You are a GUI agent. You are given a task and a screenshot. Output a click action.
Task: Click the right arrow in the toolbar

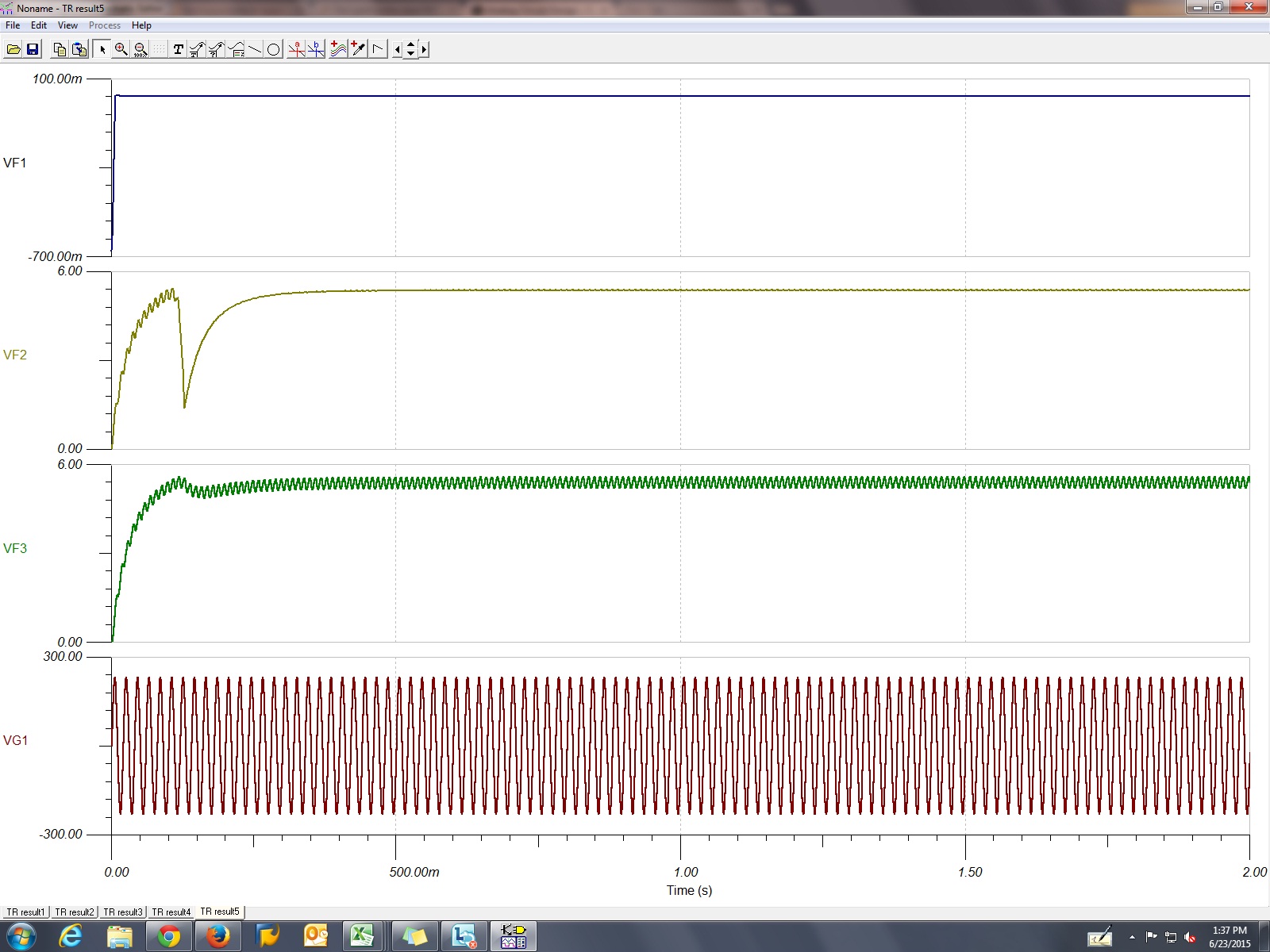click(424, 49)
